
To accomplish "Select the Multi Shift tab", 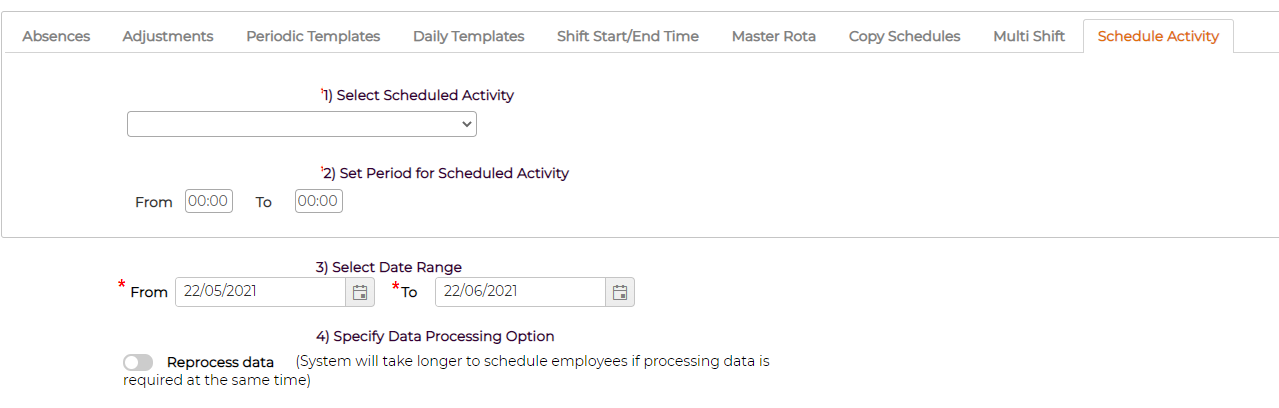I will tap(1029, 36).
